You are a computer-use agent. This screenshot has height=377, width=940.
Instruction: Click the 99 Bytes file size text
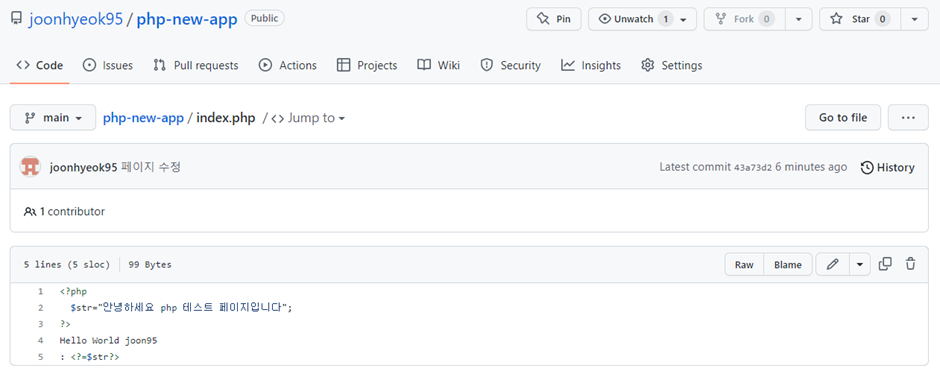[x=150, y=264]
